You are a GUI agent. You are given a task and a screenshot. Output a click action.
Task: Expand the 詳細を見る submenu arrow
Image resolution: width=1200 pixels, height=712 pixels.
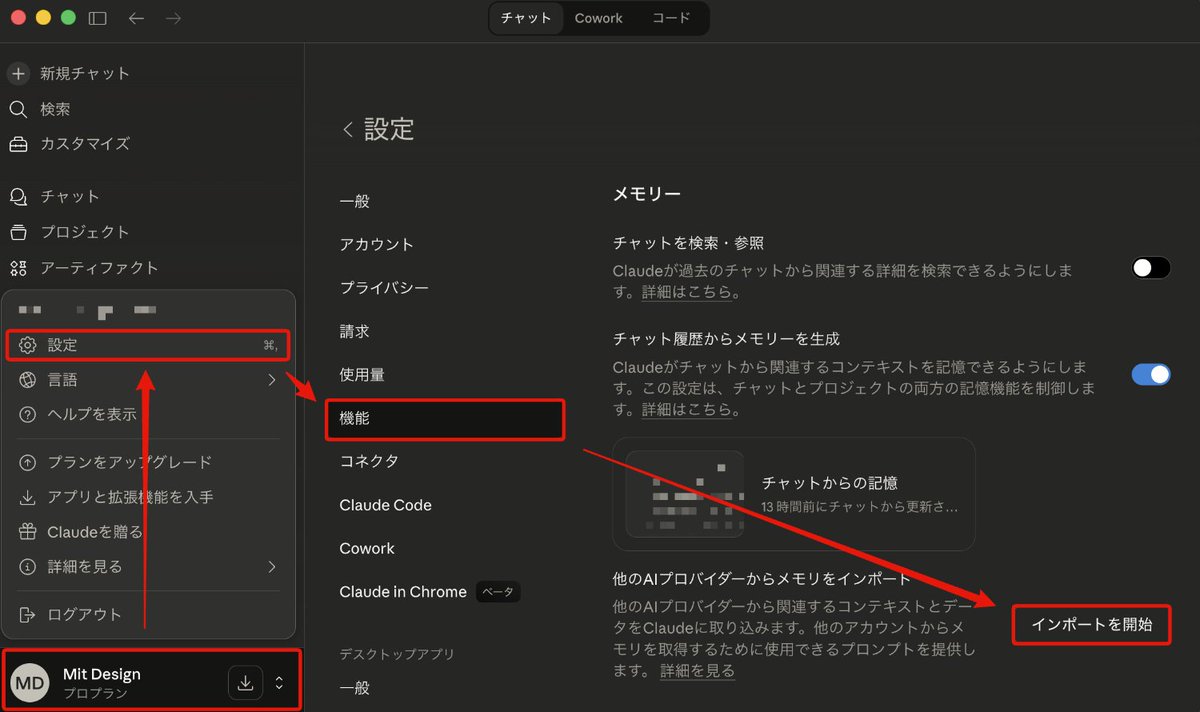coord(272,567)
